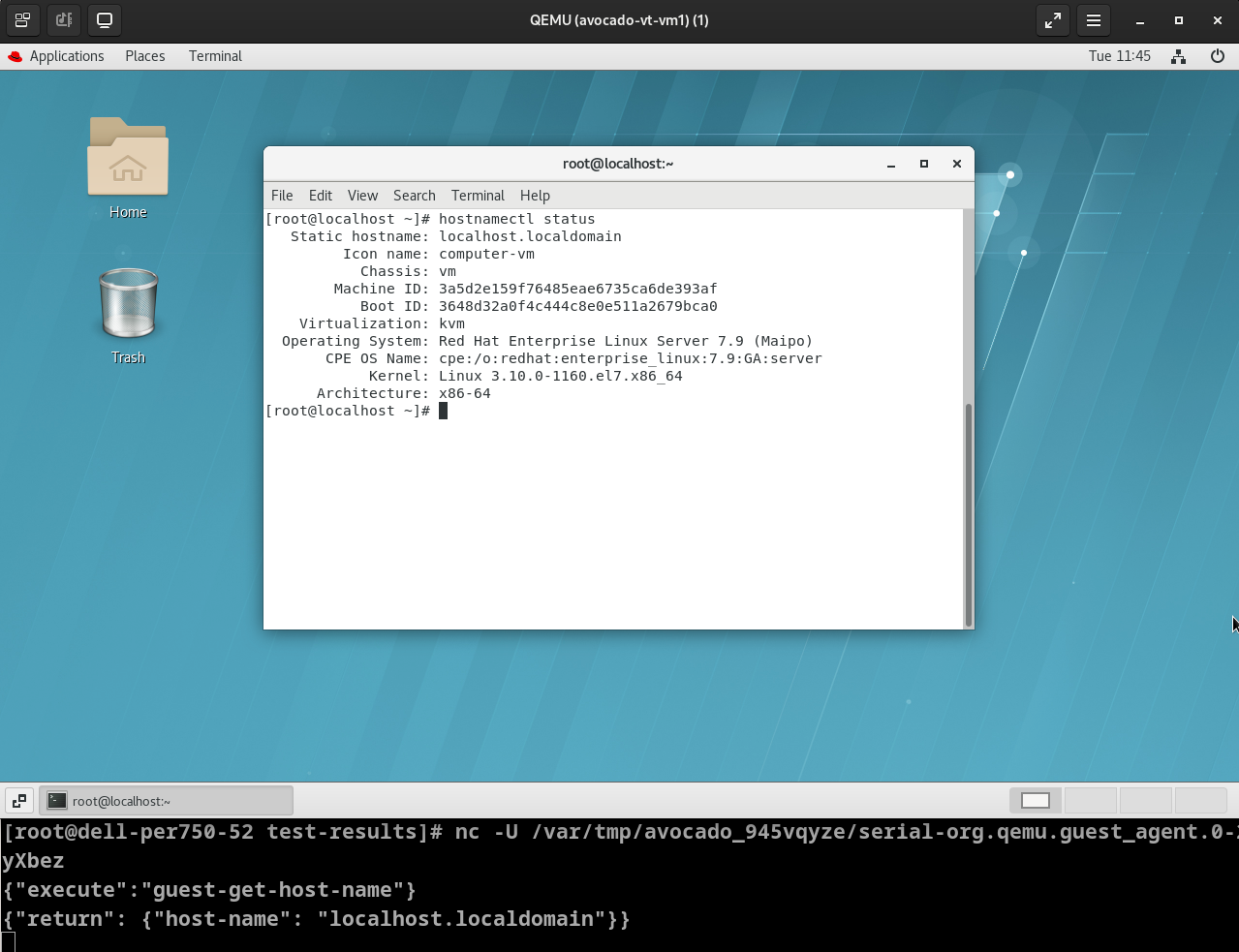Click the CPE OS Name cpe:/o:redhat value
Viewport: 1239px width, 952px height.
pyautogui.click(x=631, y=358)
